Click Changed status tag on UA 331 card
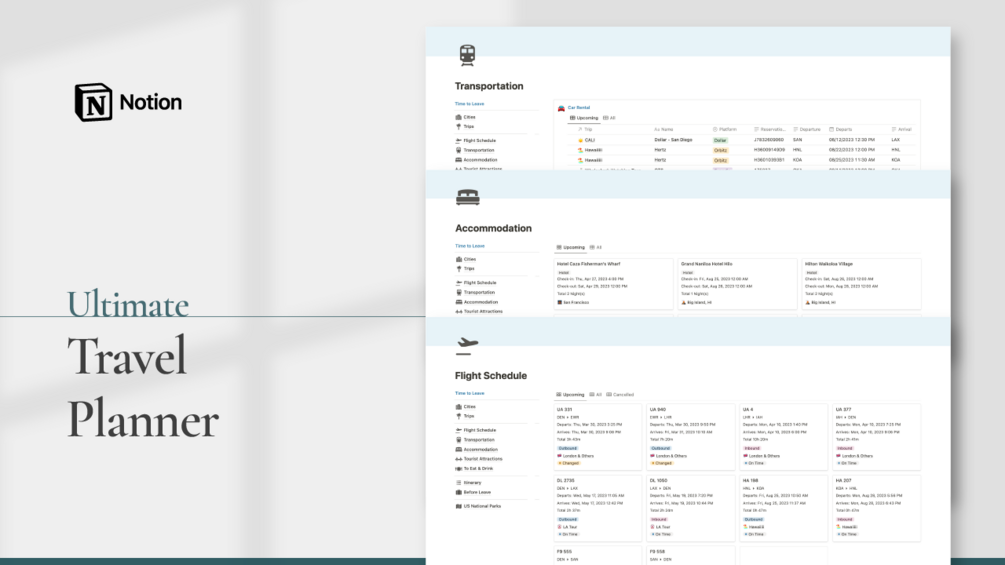The image size is (1005, 565). click(569, 463)
